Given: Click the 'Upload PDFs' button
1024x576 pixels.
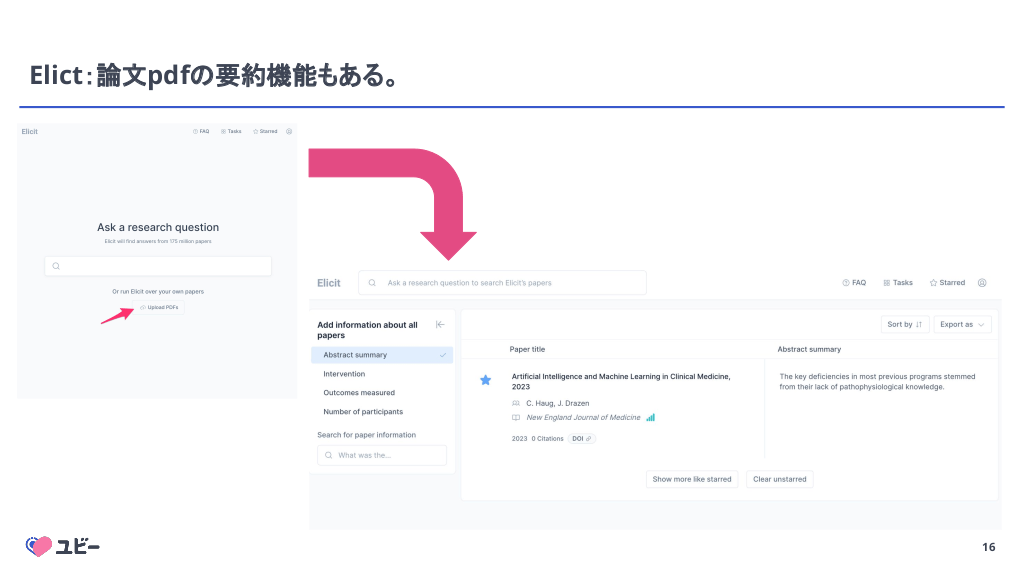Looking at the screenshot, I should 160,307.
